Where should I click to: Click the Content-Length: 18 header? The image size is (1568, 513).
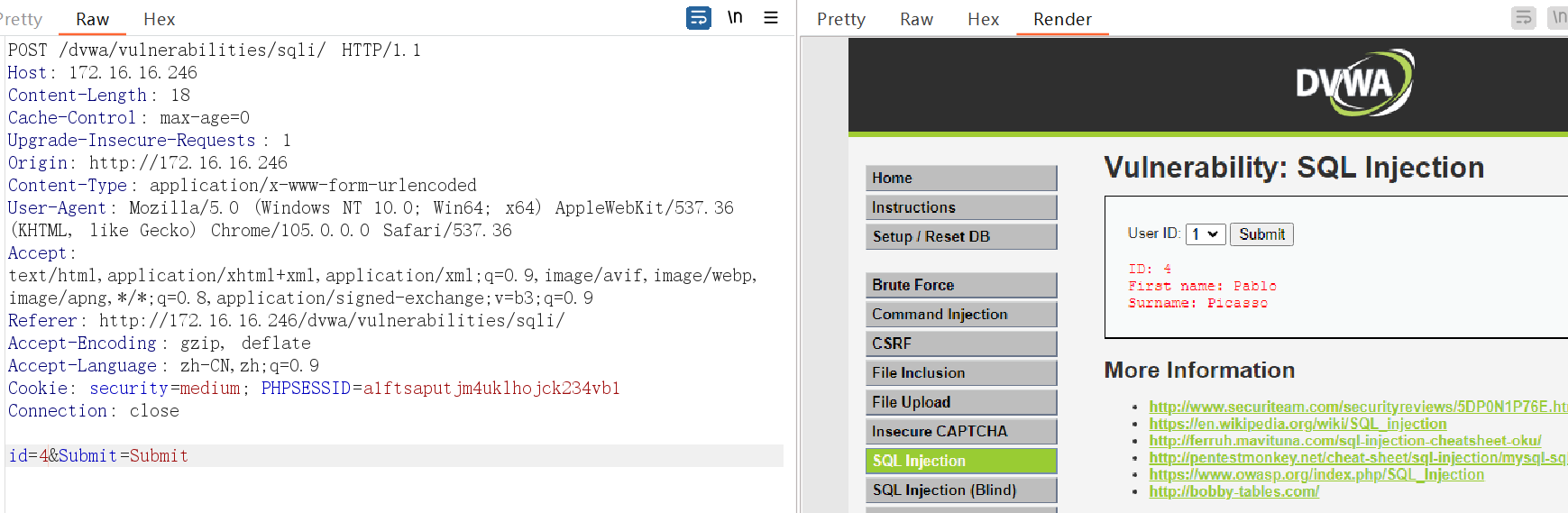(x=99, y=95)
